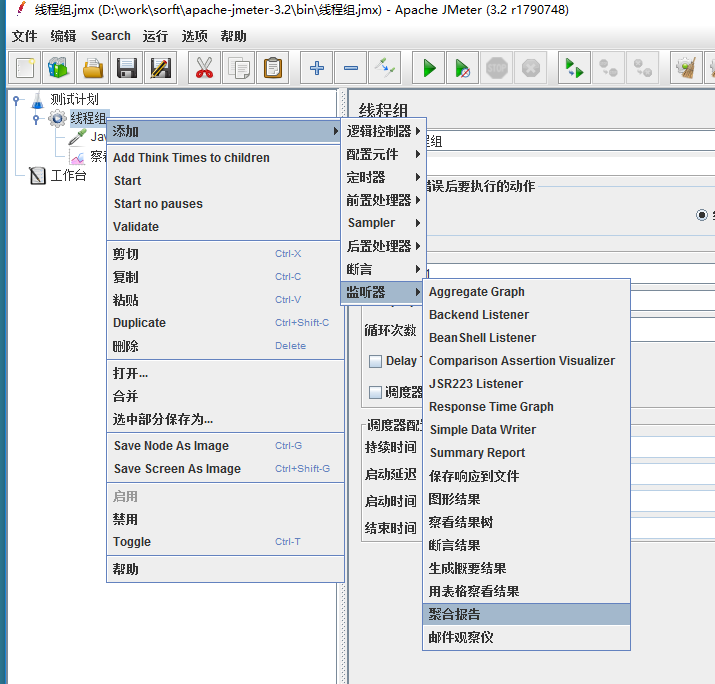Enable the 调度器 scheduler checkbox
The image size is (715, 684).
375,392
